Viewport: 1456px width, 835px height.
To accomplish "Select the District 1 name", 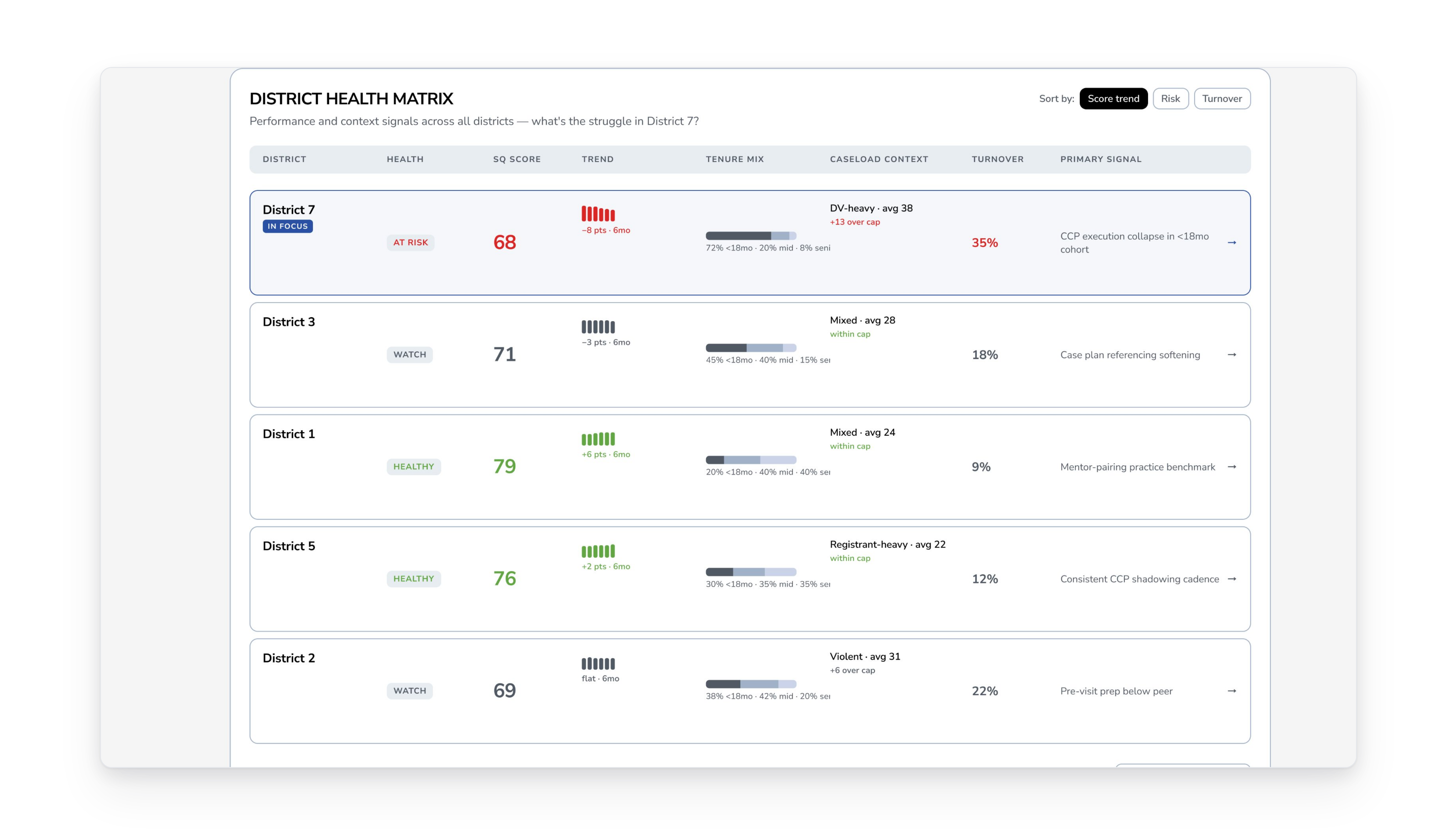I will pyautogui.click(x=288, y=434).
